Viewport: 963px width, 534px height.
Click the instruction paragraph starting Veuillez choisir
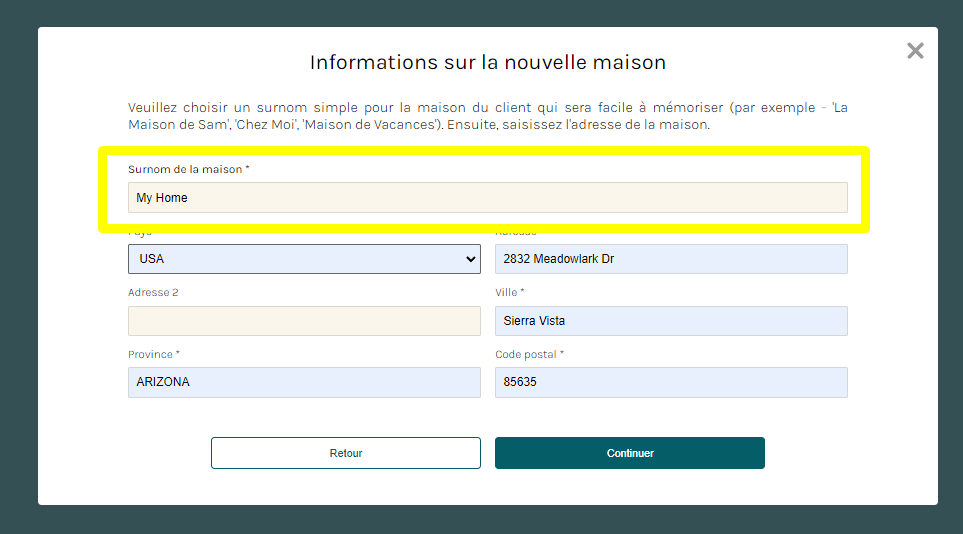[x=488, y=116]
